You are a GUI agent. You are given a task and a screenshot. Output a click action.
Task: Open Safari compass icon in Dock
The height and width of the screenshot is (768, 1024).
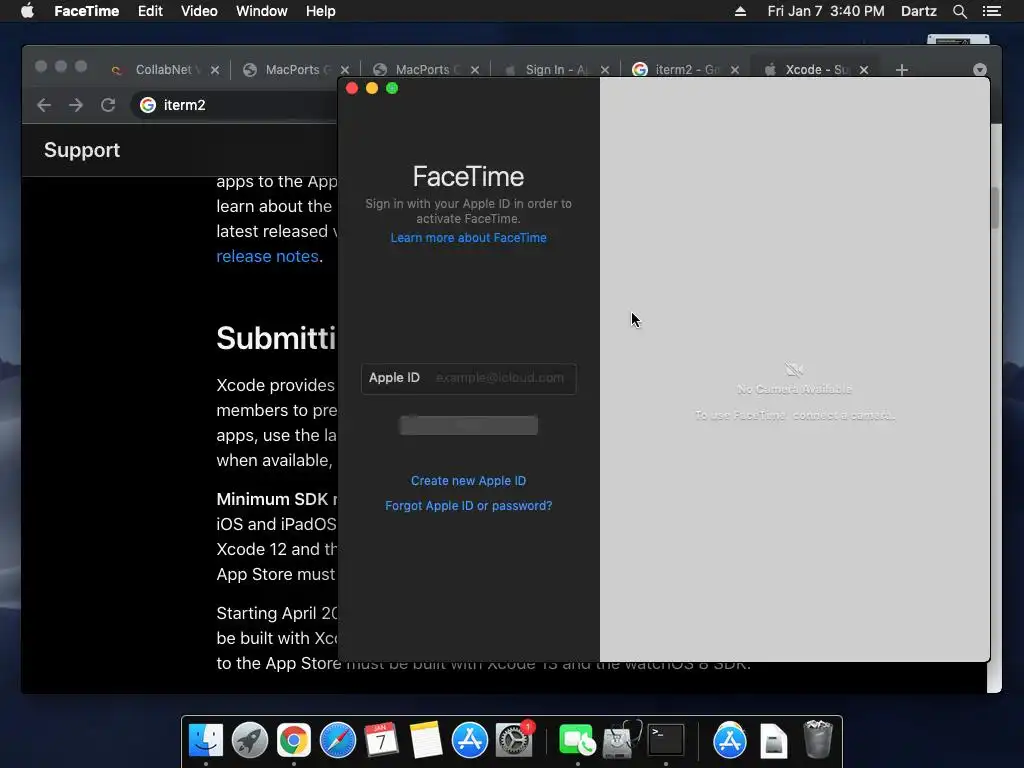pyautogui.click(x=338, y=741)
